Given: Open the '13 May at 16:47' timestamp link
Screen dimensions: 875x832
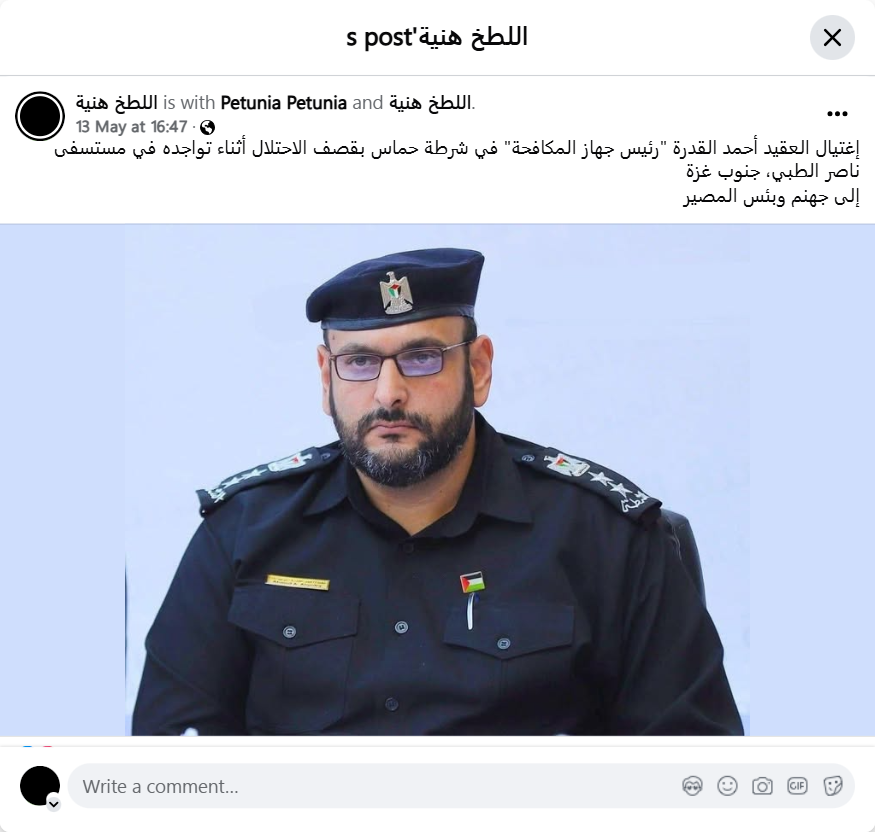Looking at the screenshot, I should coord(131,127).
